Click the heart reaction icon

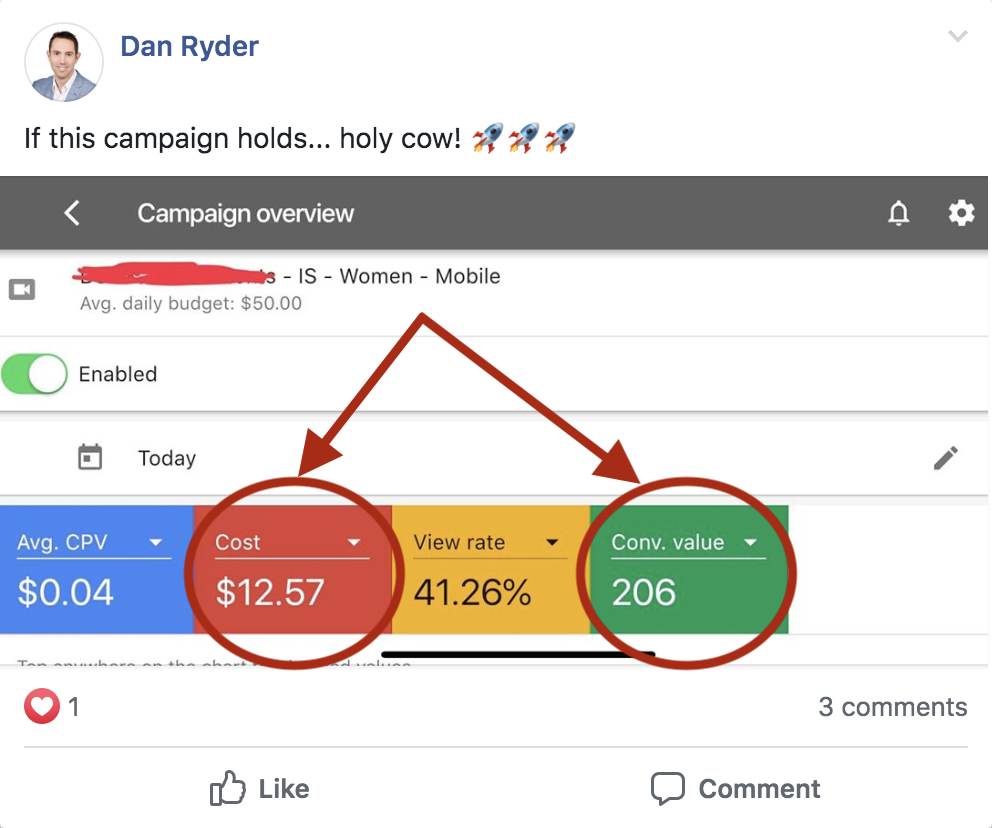coord(41,708)
